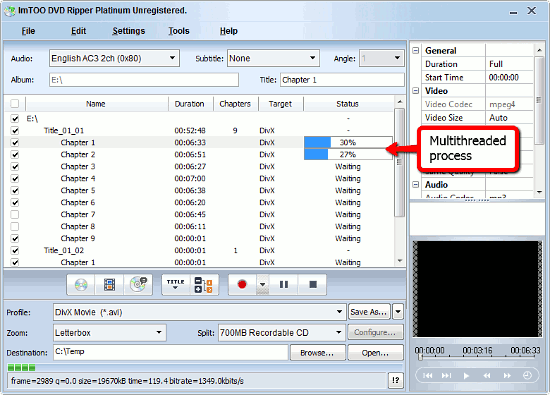Click the Configure... button
Screen dimensions: 550x395
click(x=375, y=332)
